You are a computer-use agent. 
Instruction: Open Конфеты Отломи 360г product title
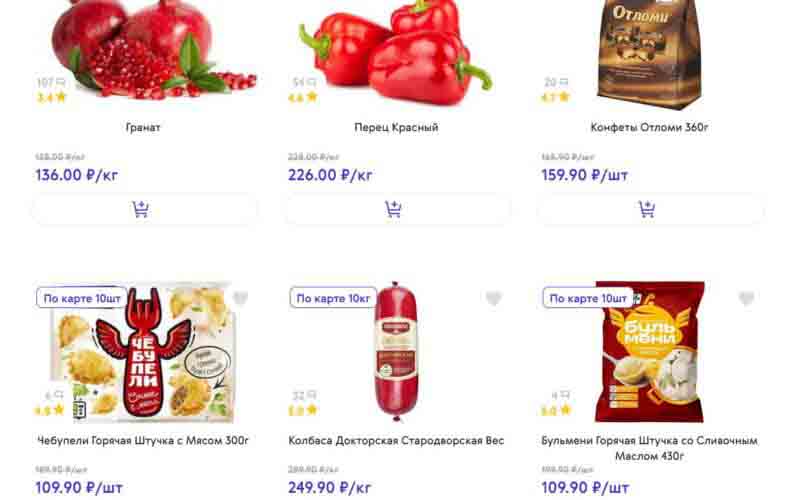coord(649,128)
